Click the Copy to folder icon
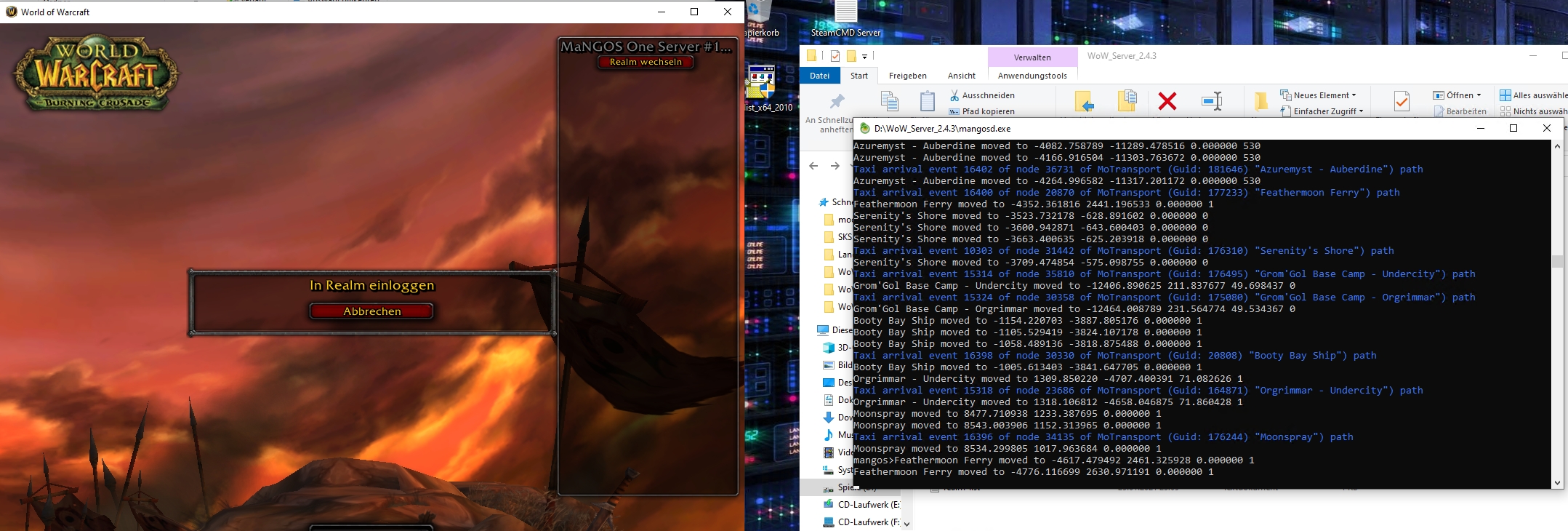This screenshot has width=1568, height=531. tap(1127, 101)
